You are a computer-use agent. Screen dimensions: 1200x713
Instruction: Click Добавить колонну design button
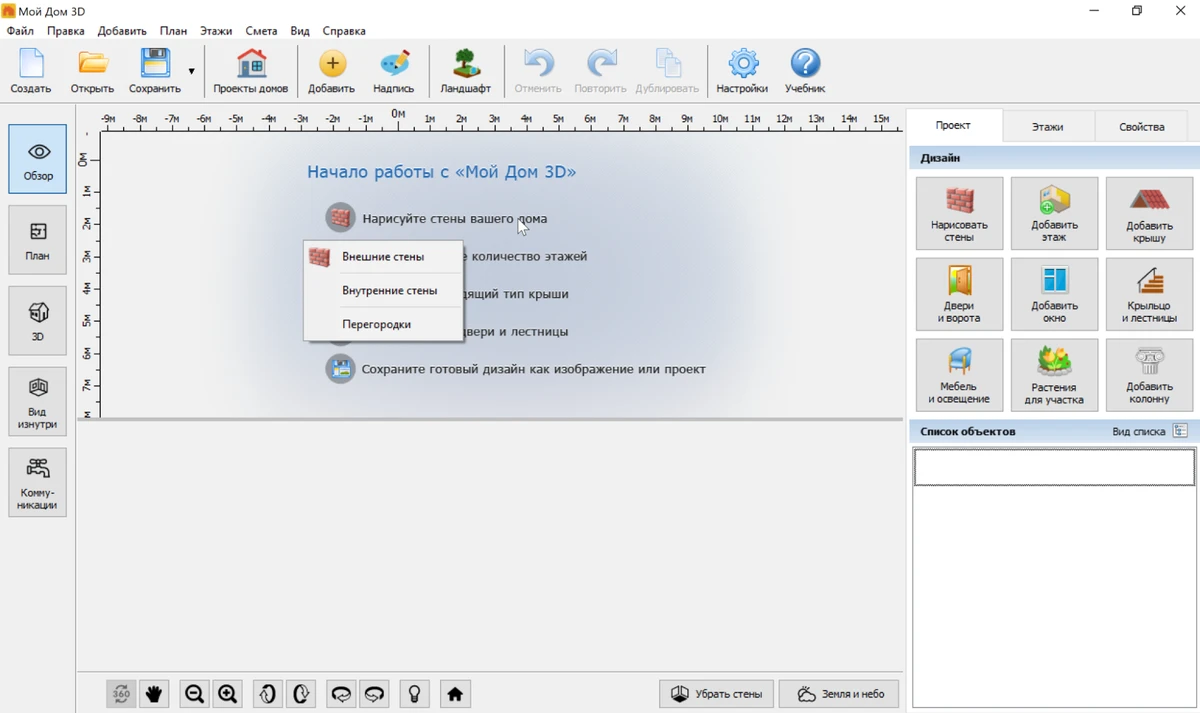(x=1149, y=375)
